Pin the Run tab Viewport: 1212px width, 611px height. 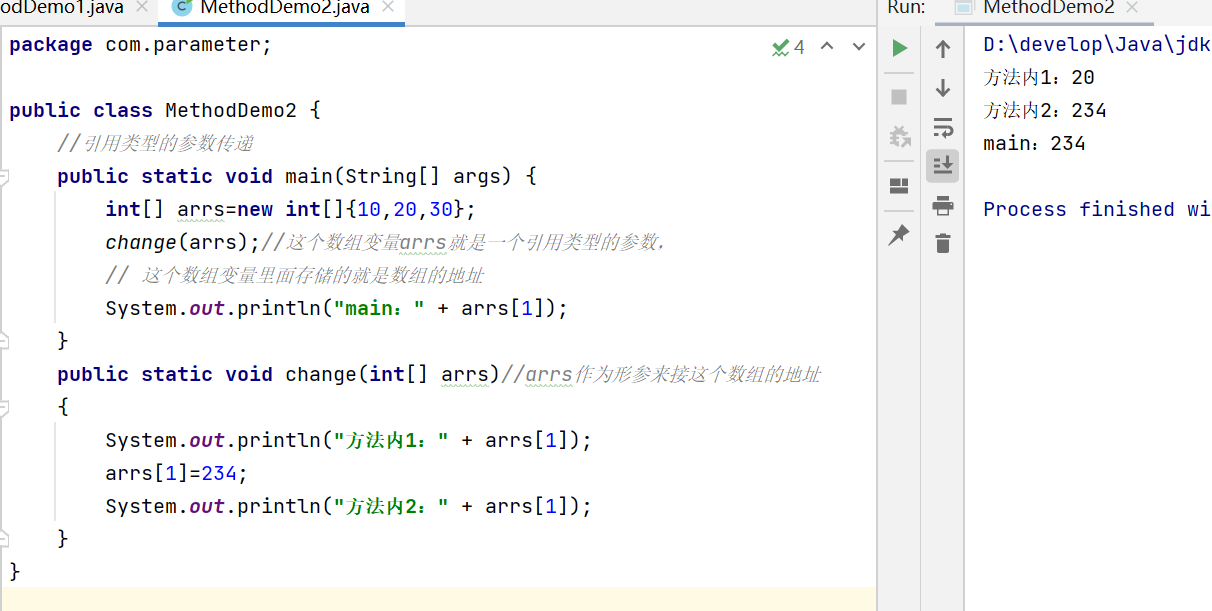coord(898,234)
